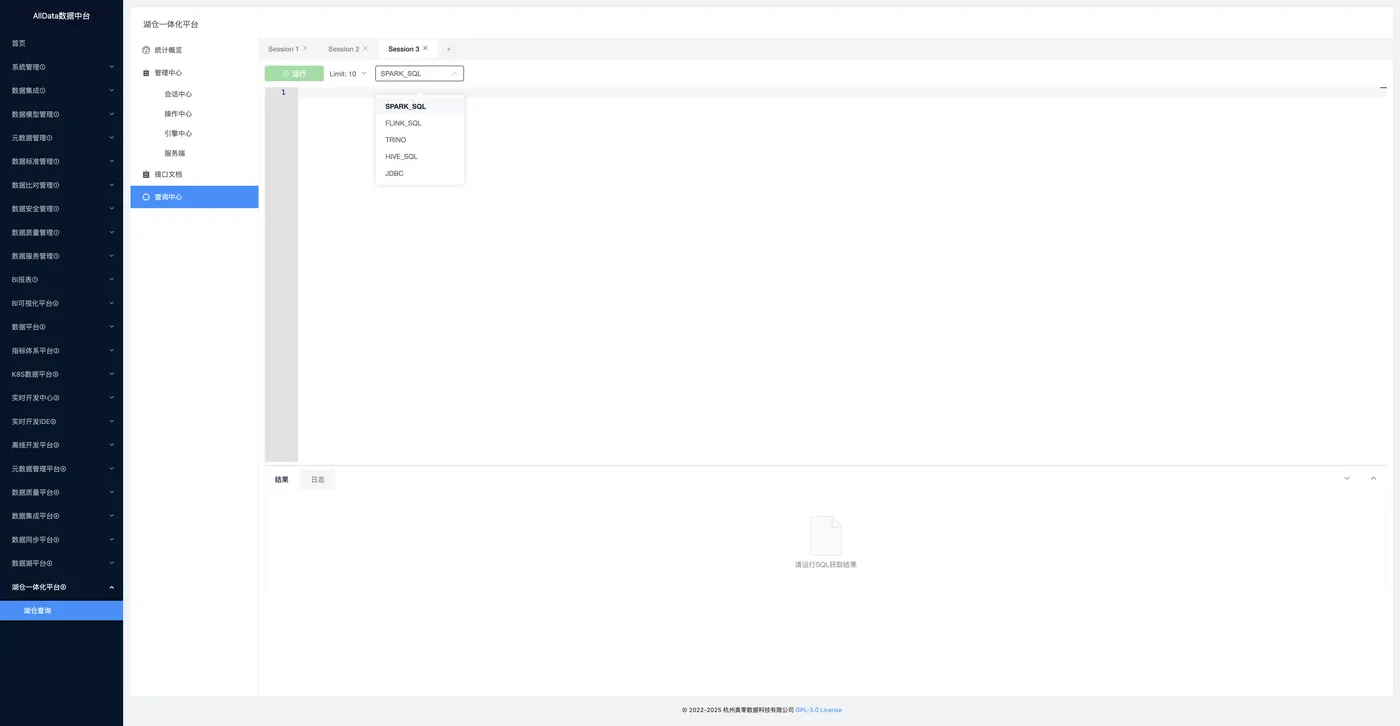Run the query with the 运行 button
This screenshot has height=726, width=1400.
pyautogui.click(x=294, y=74)
